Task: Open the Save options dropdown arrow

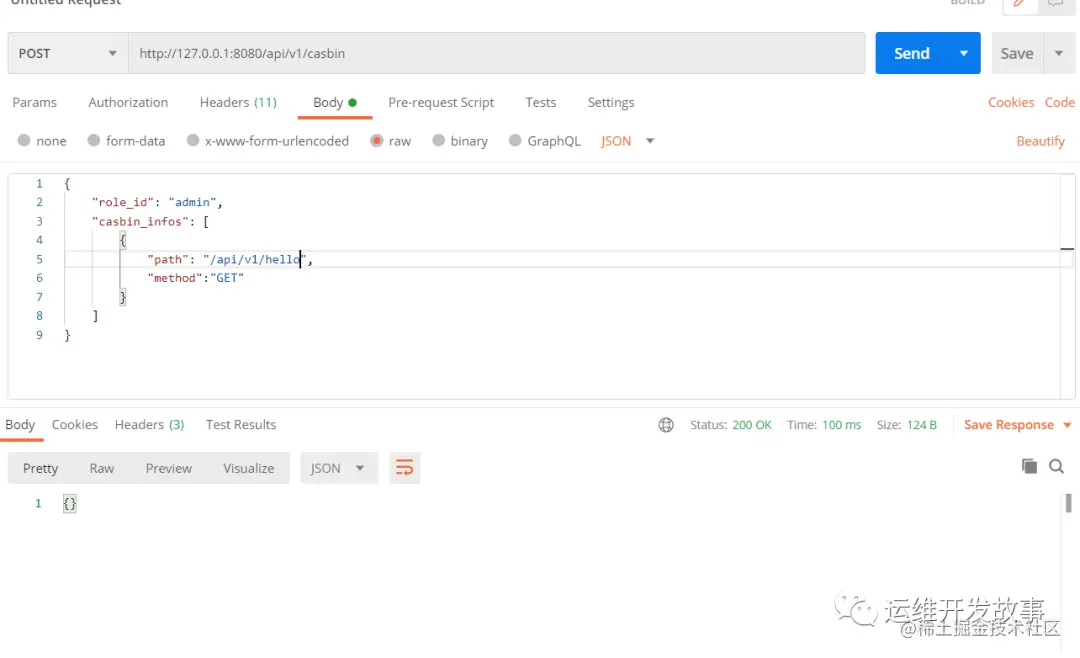Action: 1059,53
